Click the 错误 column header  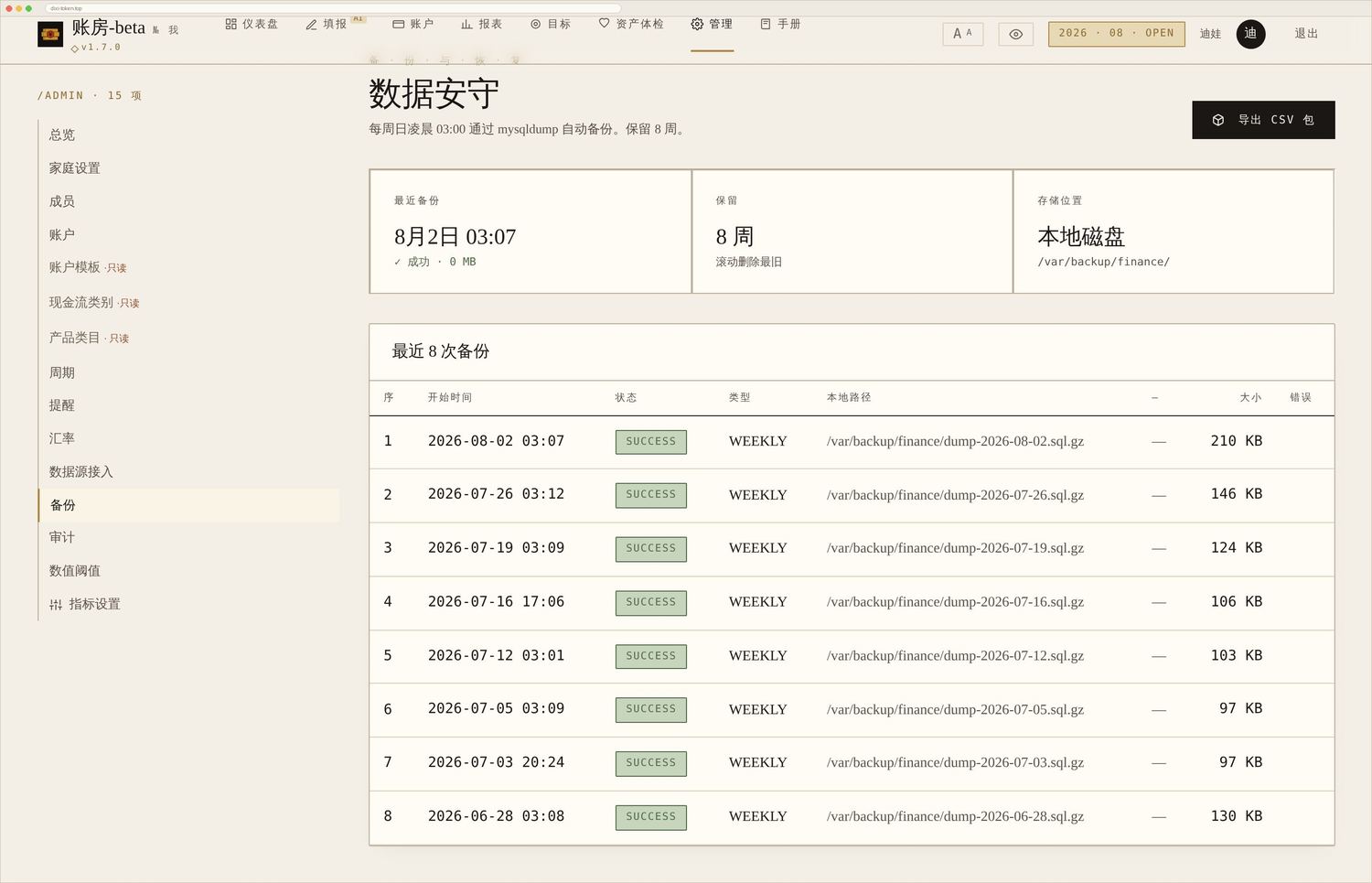point(1301,397)
